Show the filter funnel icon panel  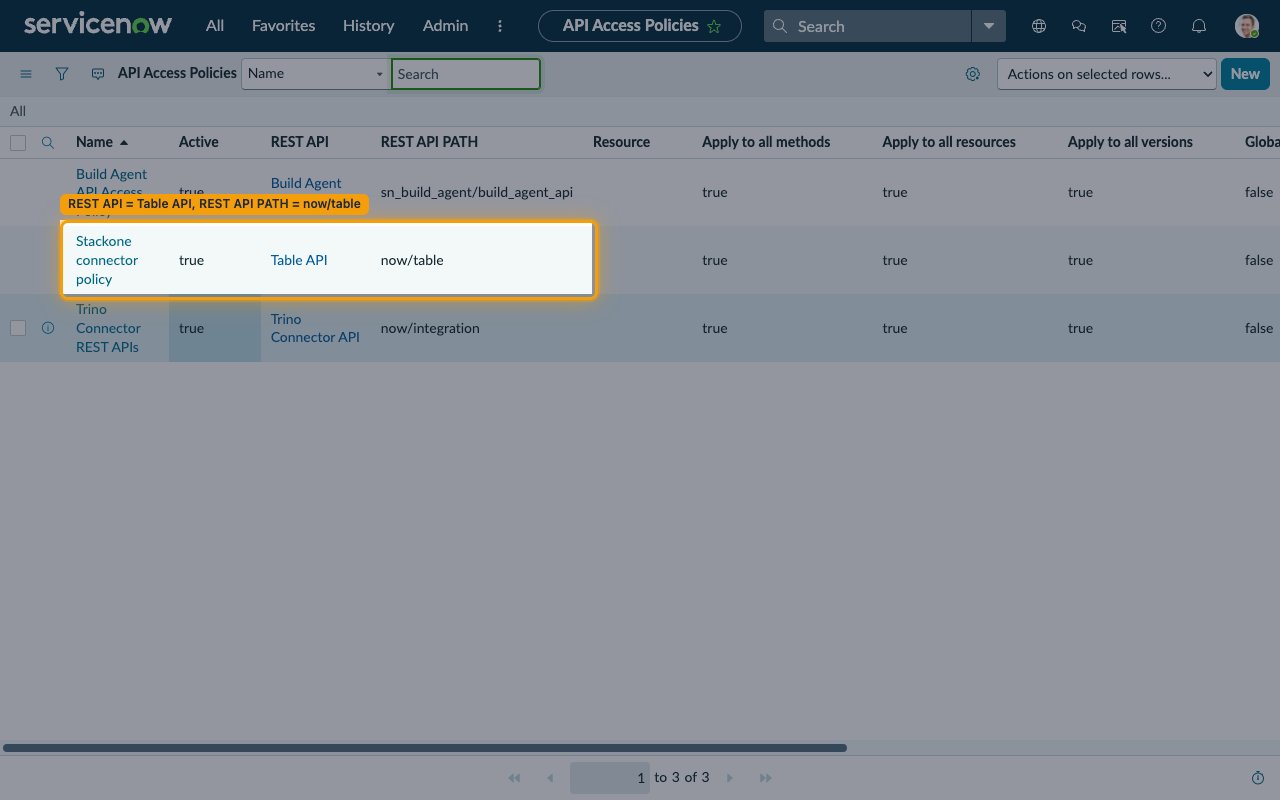[x=62, y=74]
